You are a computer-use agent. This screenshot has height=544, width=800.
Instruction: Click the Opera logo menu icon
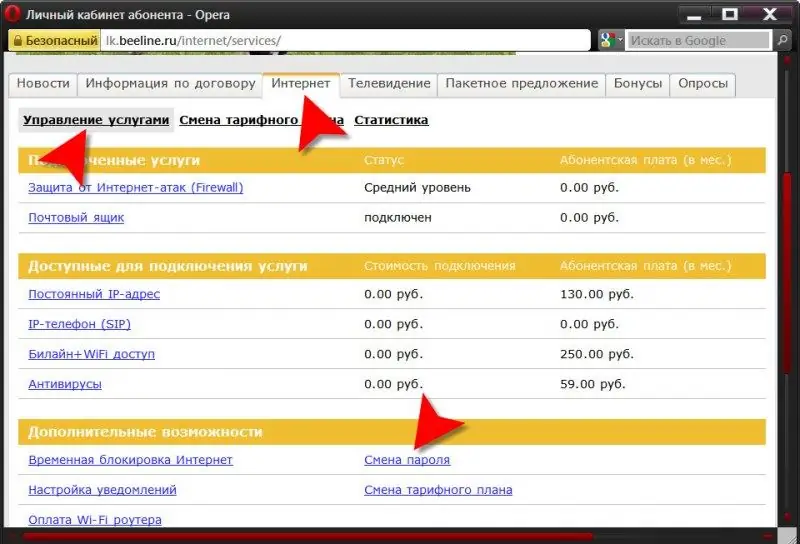pos(11,14)
